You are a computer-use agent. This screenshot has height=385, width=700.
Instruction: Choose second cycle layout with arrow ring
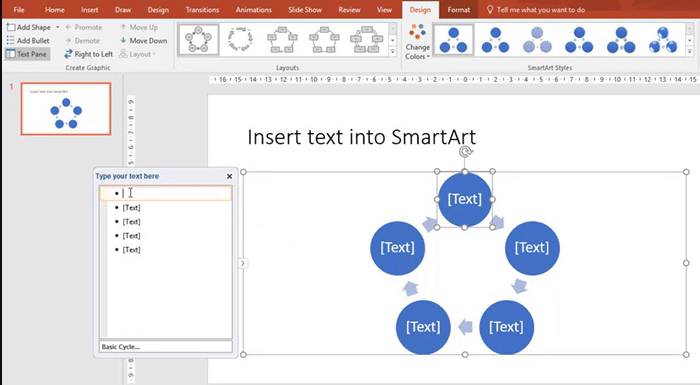241,40
